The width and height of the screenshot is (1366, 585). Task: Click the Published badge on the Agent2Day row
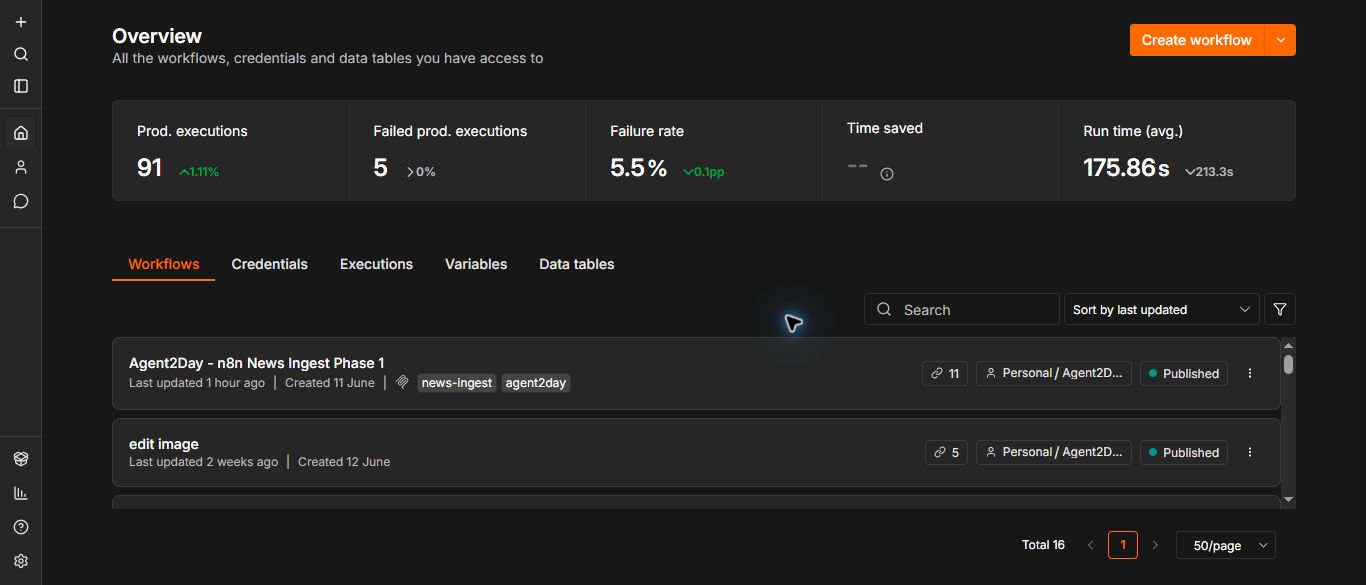tap(1184, 373)
